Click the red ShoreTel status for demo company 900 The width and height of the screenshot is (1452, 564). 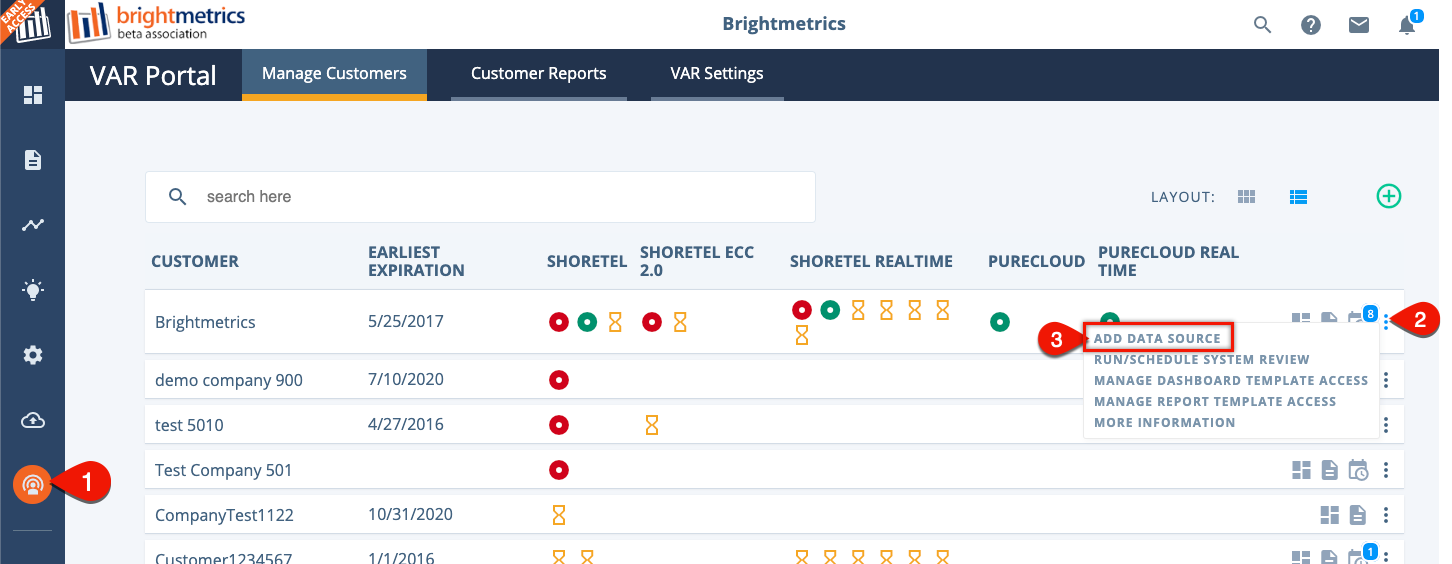(x=559, y=380)
